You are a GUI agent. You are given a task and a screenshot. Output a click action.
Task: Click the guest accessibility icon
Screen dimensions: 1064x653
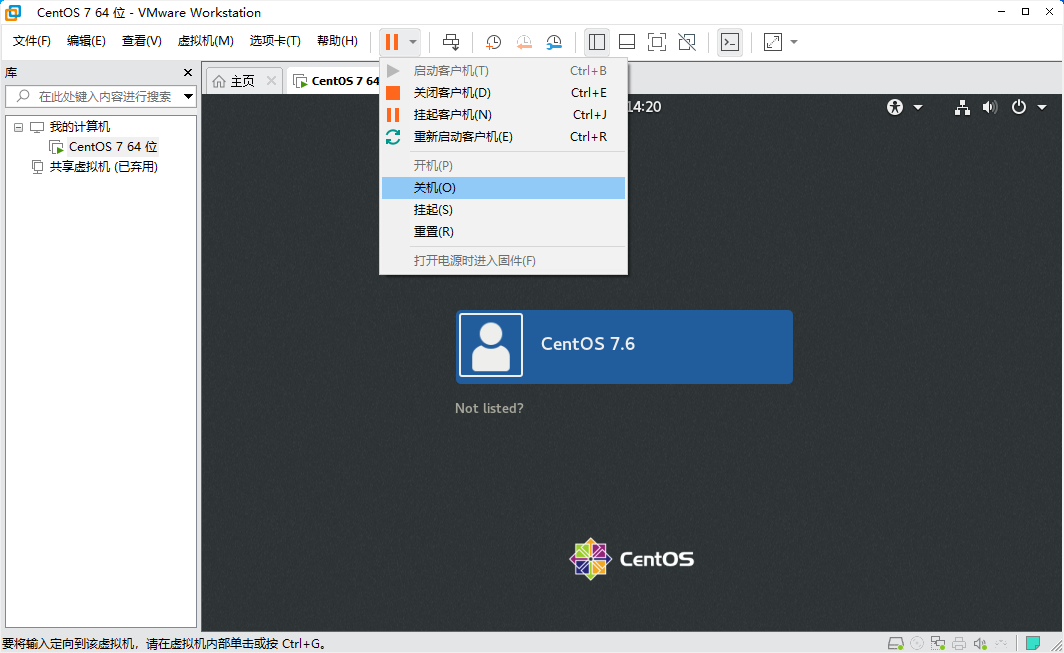pos(893,106)
